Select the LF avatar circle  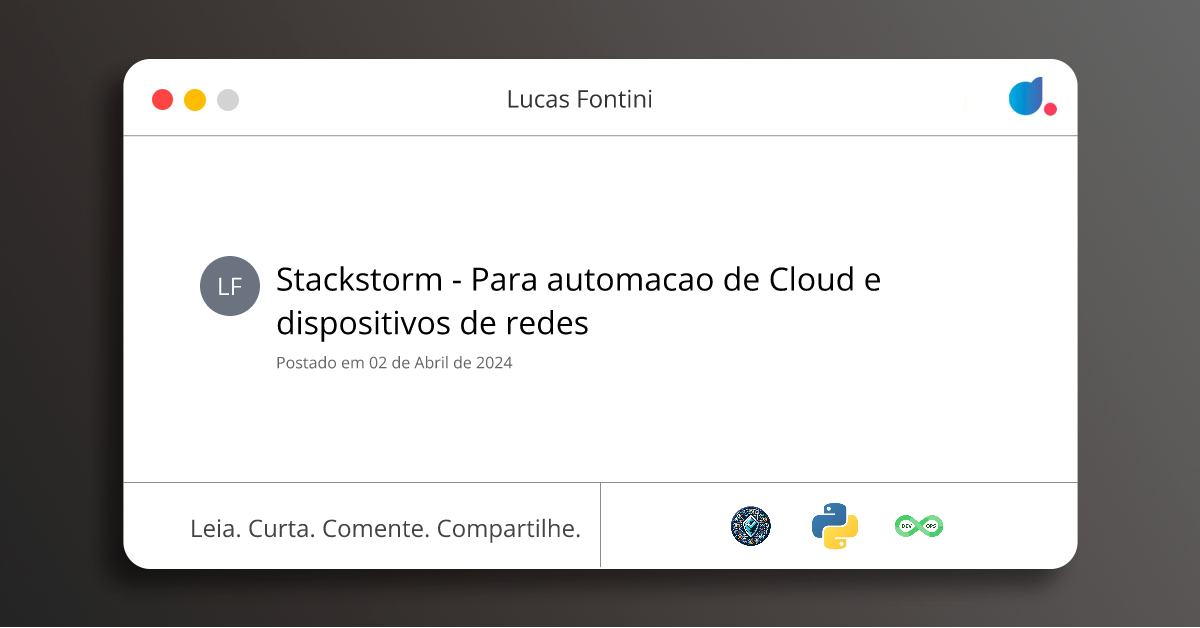[230, 286]
